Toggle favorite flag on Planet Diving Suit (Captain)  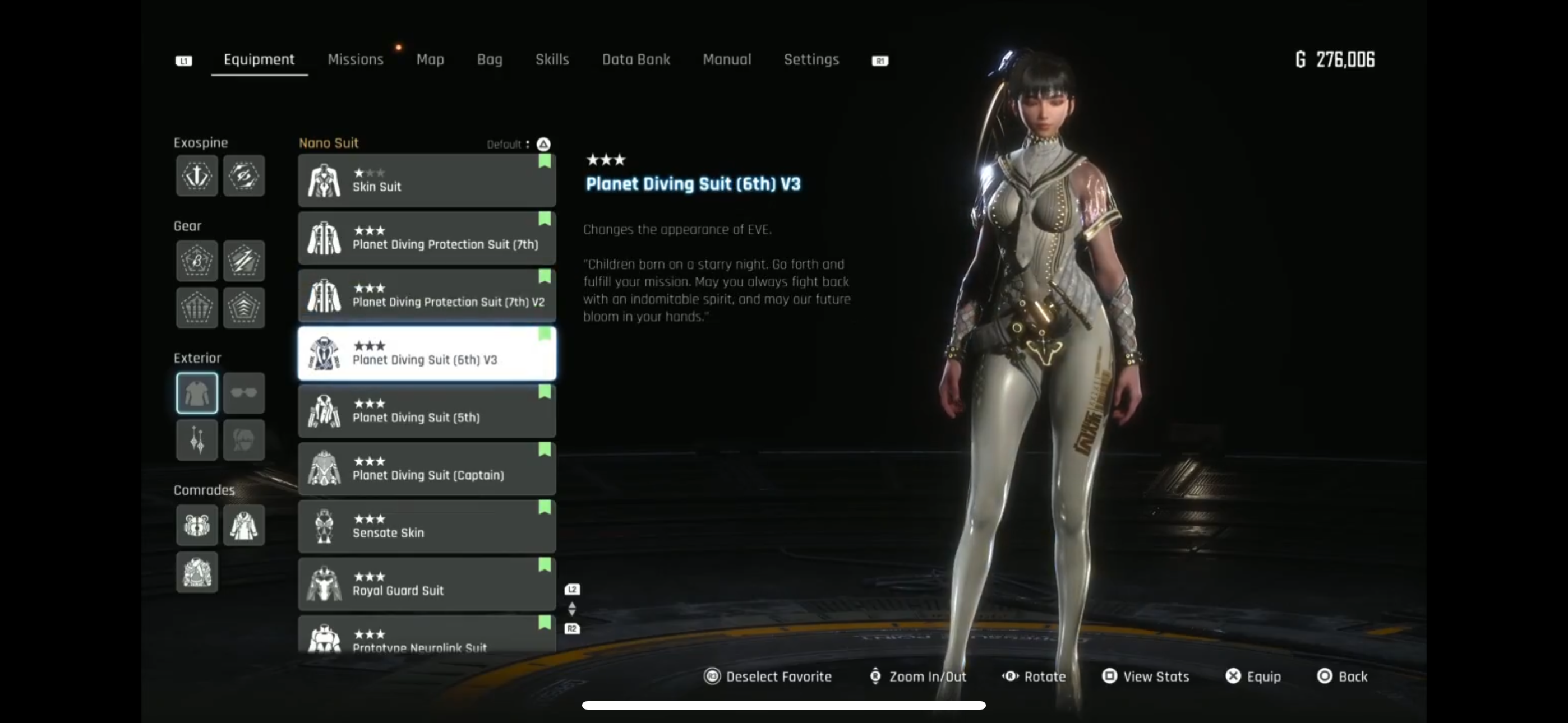tap(545, 449)
